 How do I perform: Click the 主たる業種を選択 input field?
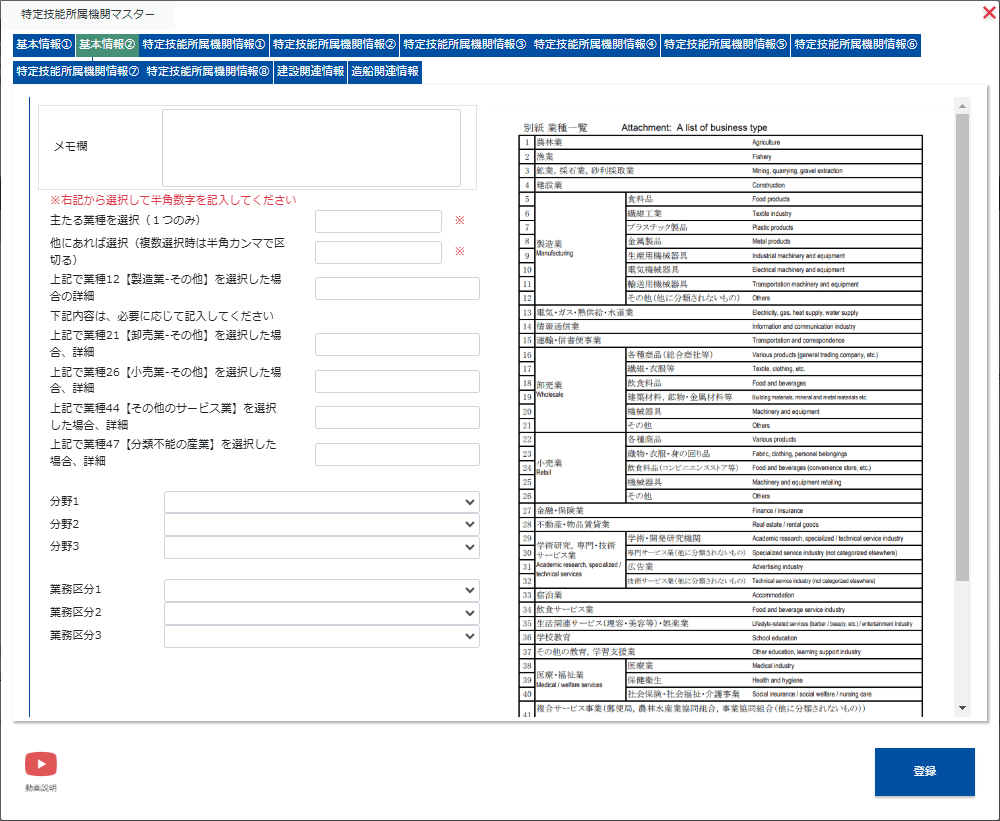point(378,221)
